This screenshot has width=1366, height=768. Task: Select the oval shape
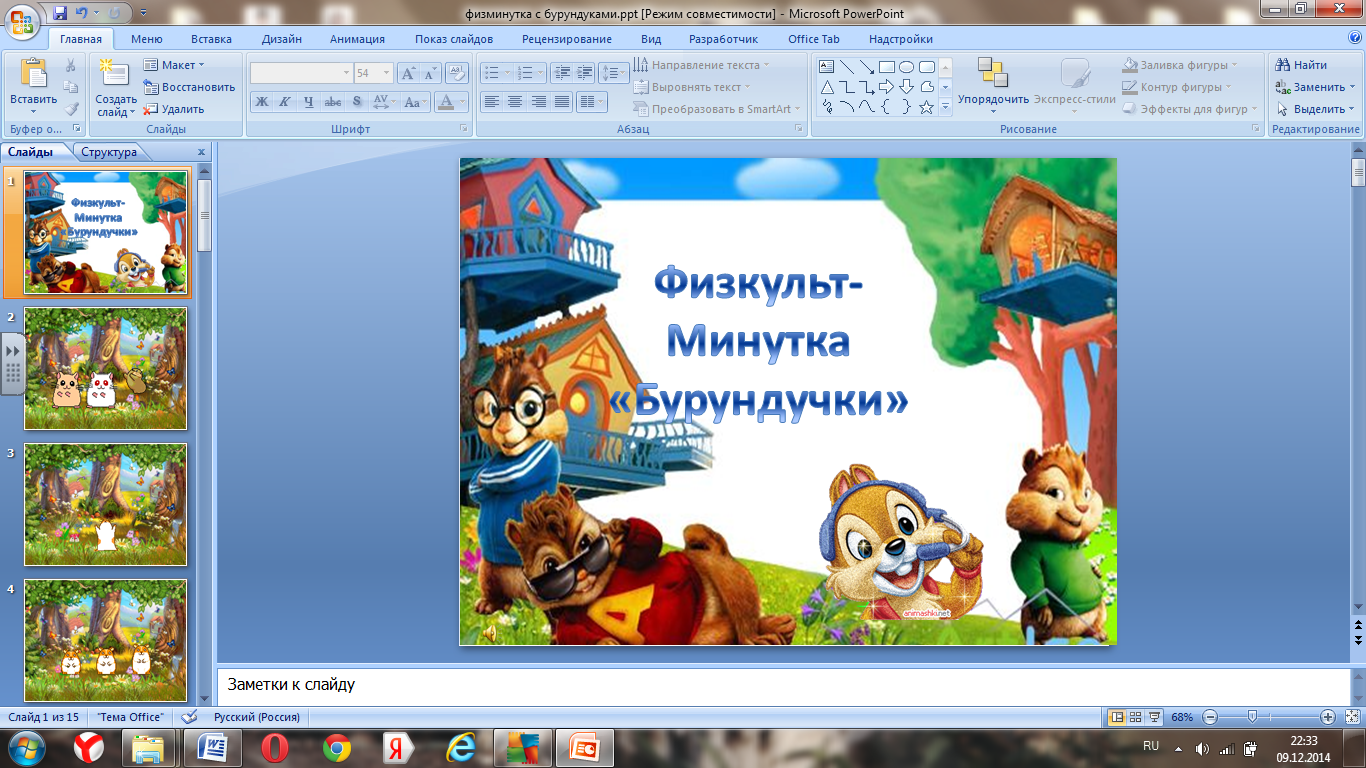coord(907,67)
